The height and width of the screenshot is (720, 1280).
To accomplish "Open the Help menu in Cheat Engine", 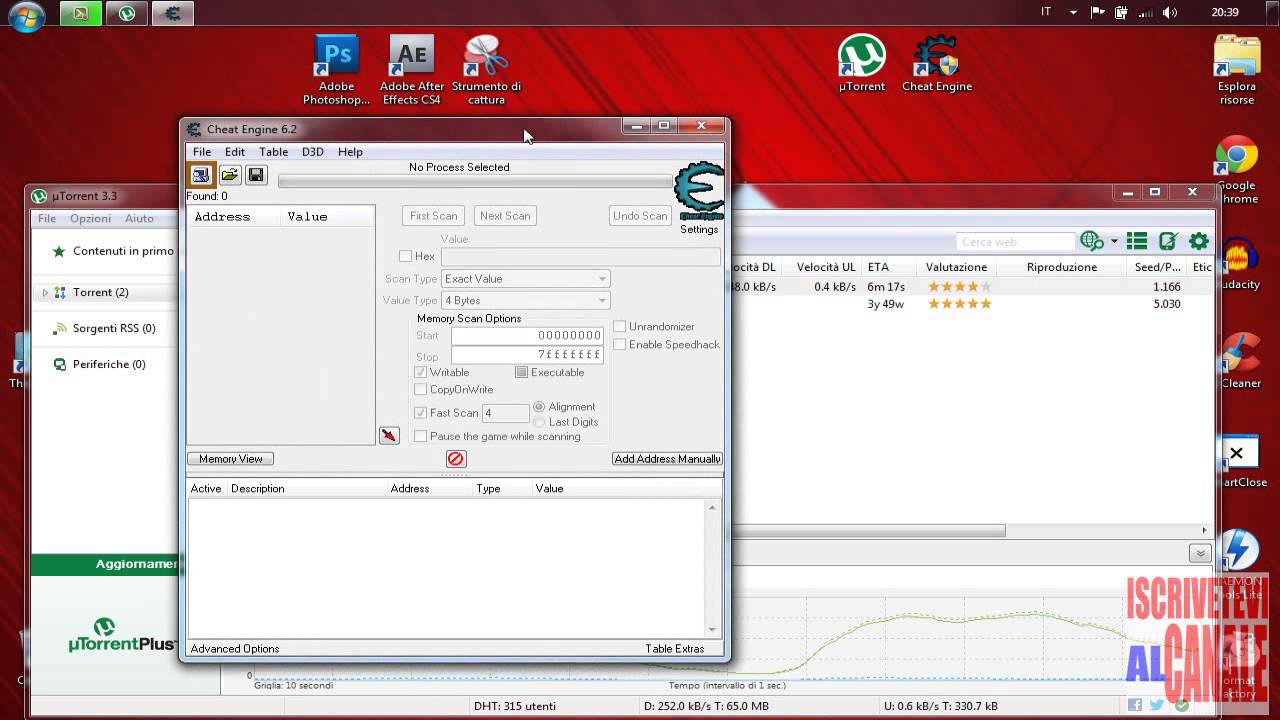I will coord(350,152).
